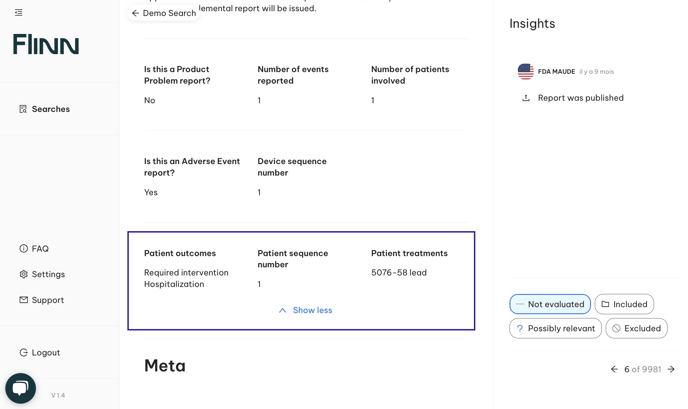Image resolution: width=688 pixels, height=409 pixels.
Task: Mark report as Included
Action: point(624,304)
